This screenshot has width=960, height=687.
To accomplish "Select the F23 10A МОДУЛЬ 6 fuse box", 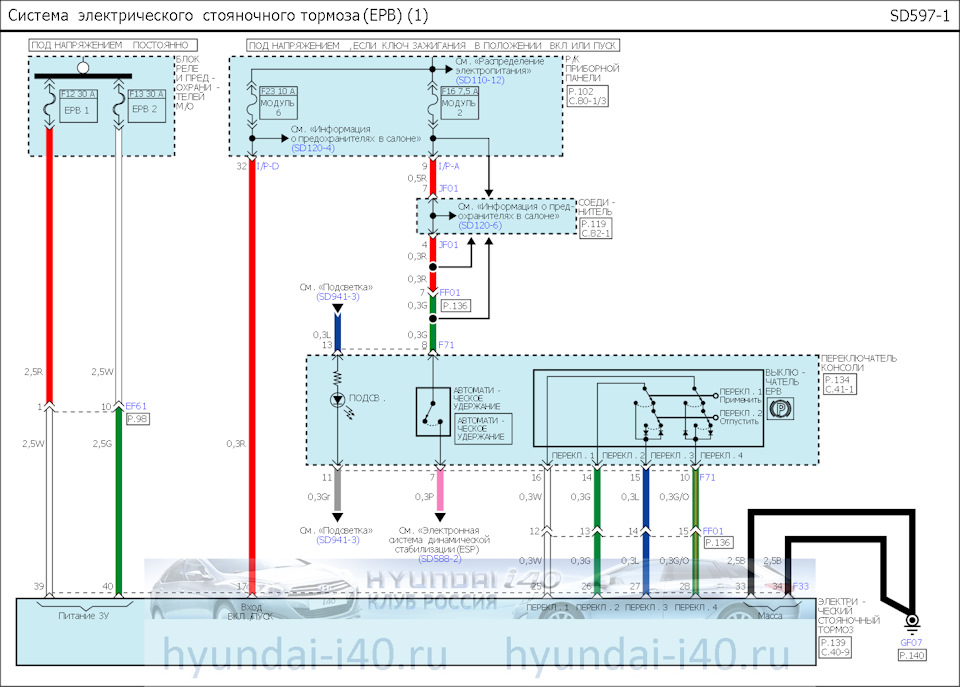I will click(x=279, y=102).
